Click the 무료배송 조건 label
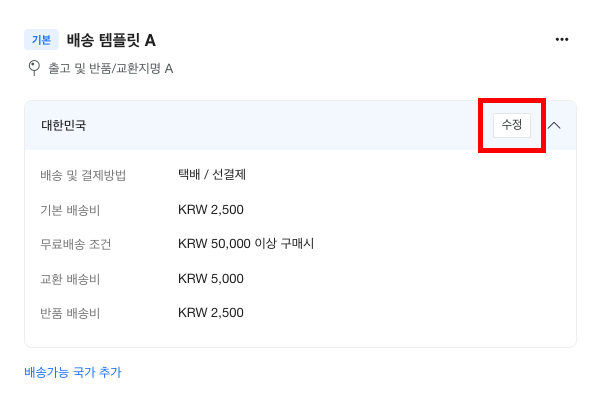600x410 pixels. 76,244
